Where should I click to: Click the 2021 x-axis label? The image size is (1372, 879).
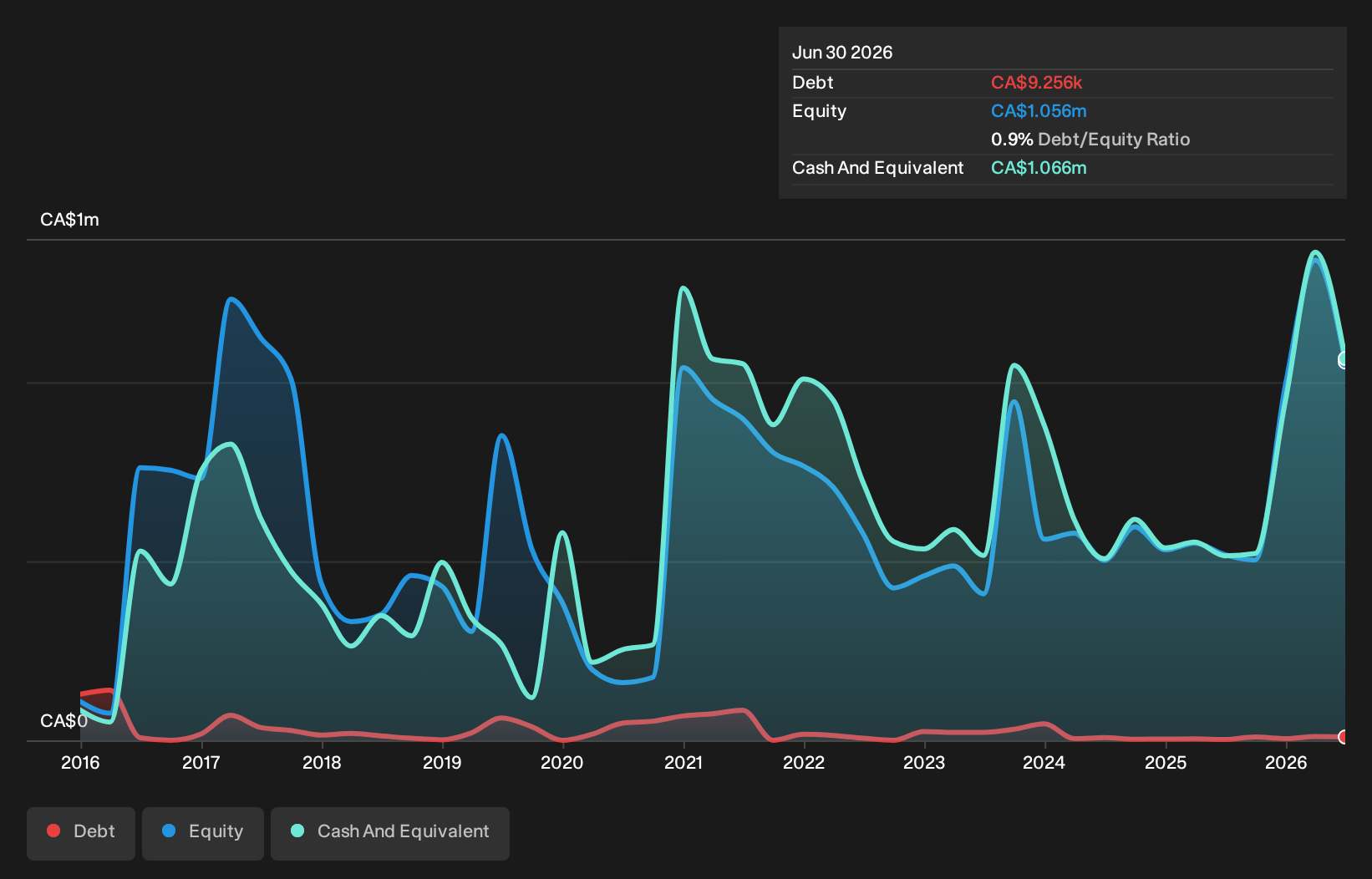point(683,763)
